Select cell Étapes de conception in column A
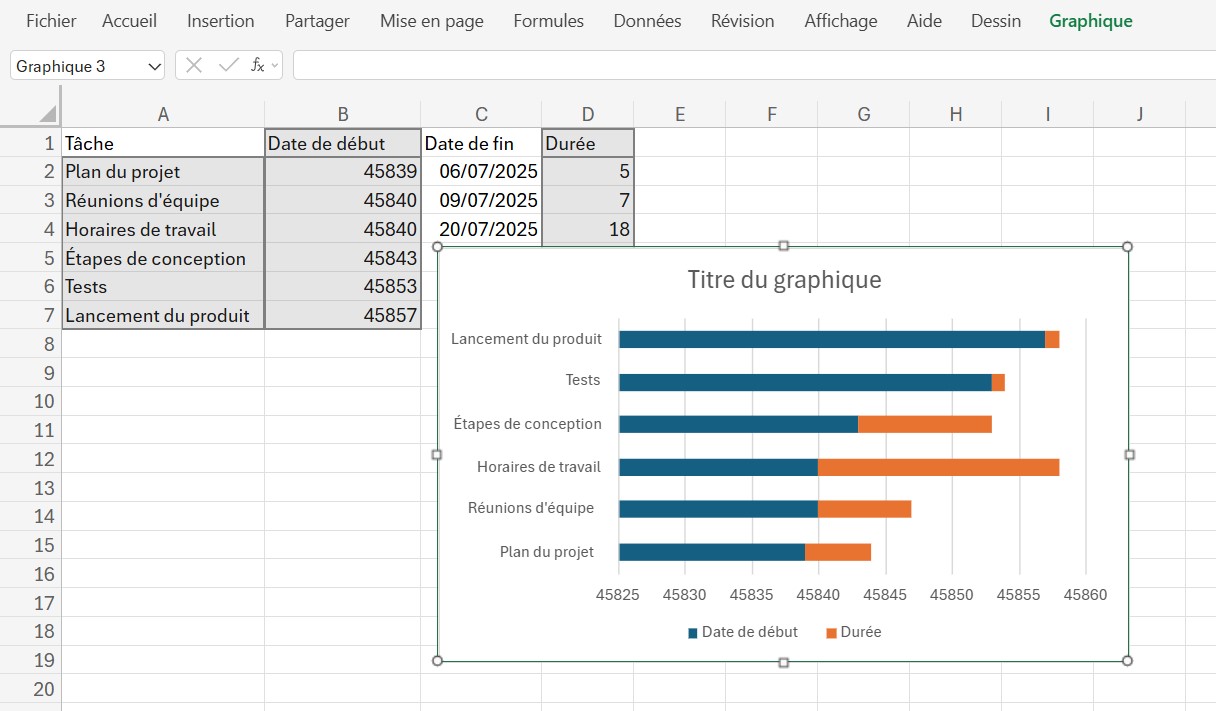The height and width of the screenshot is (711, 1216). coord(163,258)
